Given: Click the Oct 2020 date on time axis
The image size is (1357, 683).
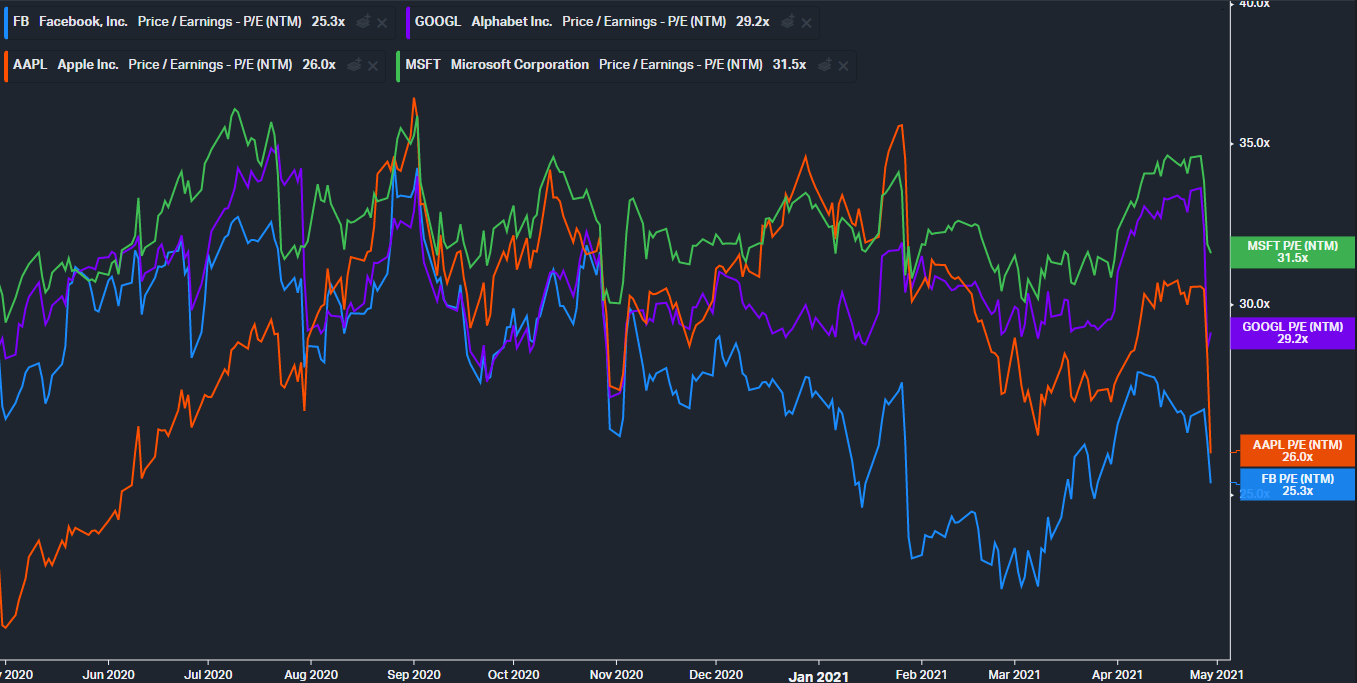Looking at the screenshot, I should click(x=512, y=675).
